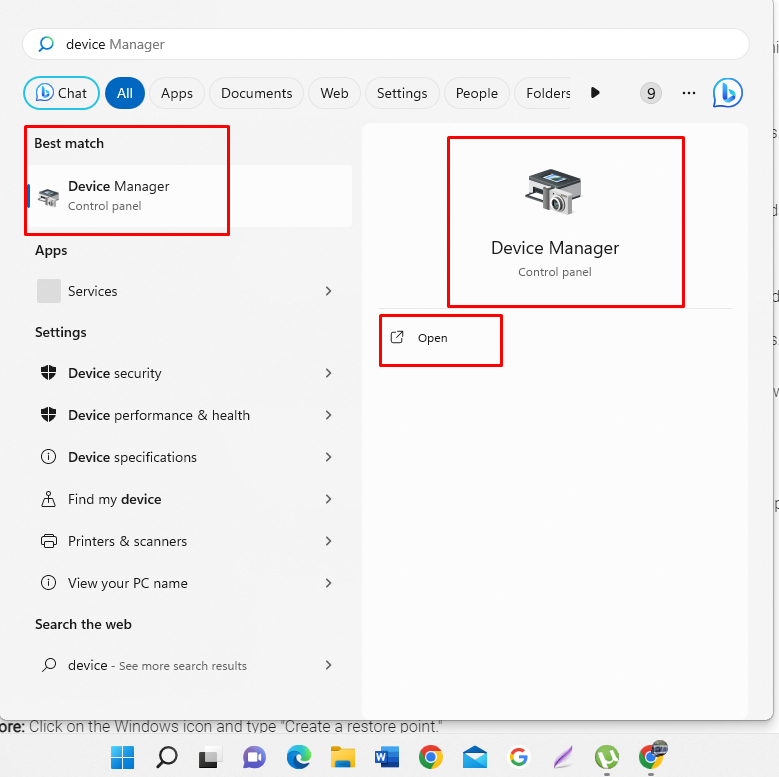This screenshot has width=779, height=777.
Task: Switch to the Folders filter tab
Action: coord(543,93)
